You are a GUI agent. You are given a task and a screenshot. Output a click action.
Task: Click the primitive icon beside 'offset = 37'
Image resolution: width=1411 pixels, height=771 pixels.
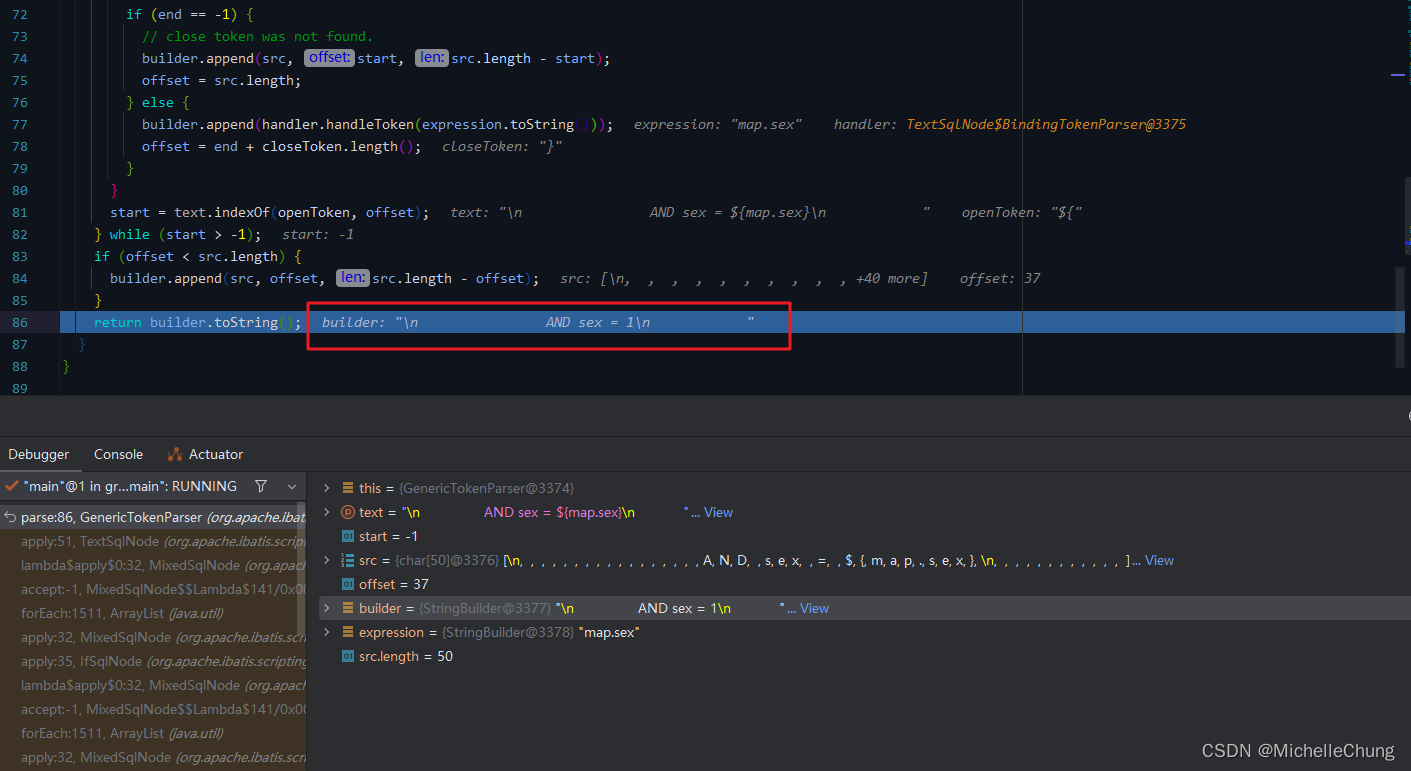pos(348,584)
